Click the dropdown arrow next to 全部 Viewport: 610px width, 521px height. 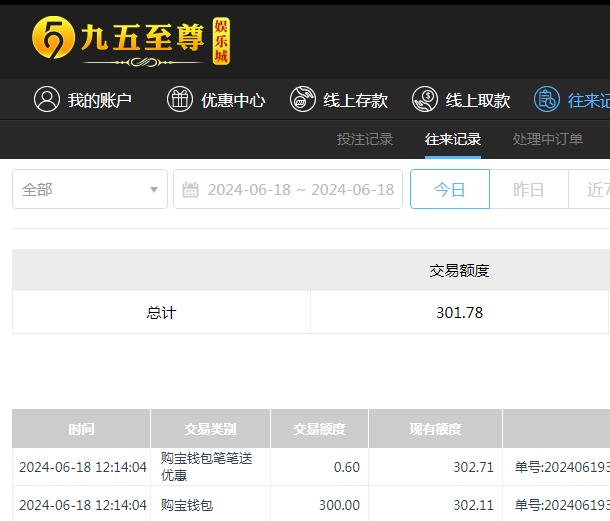pyautogui.click(x=154, y=189)
